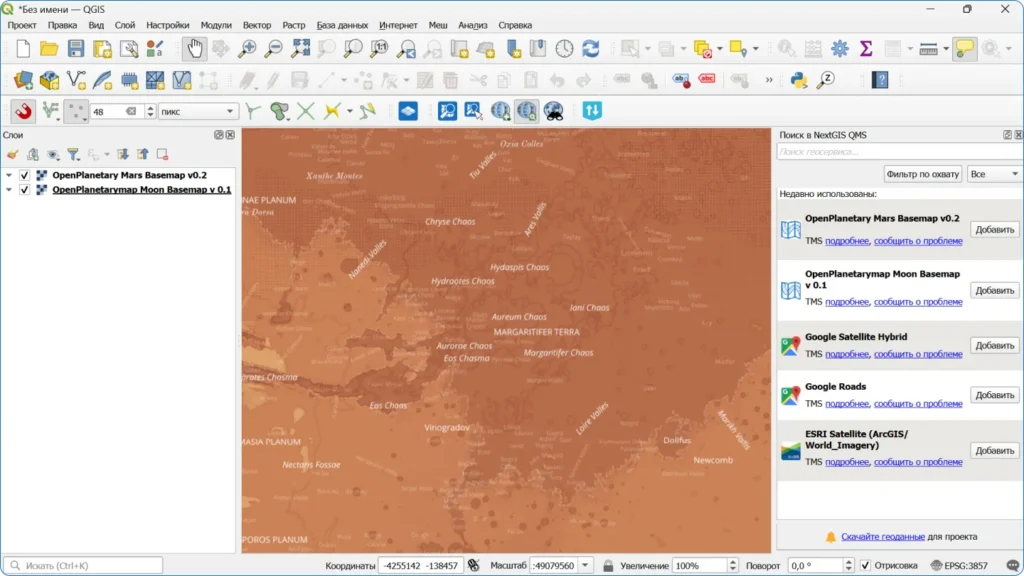Toggle the Отрисовка render checkbox
This screenshot has width=1024, height=576.
[865, 566]
